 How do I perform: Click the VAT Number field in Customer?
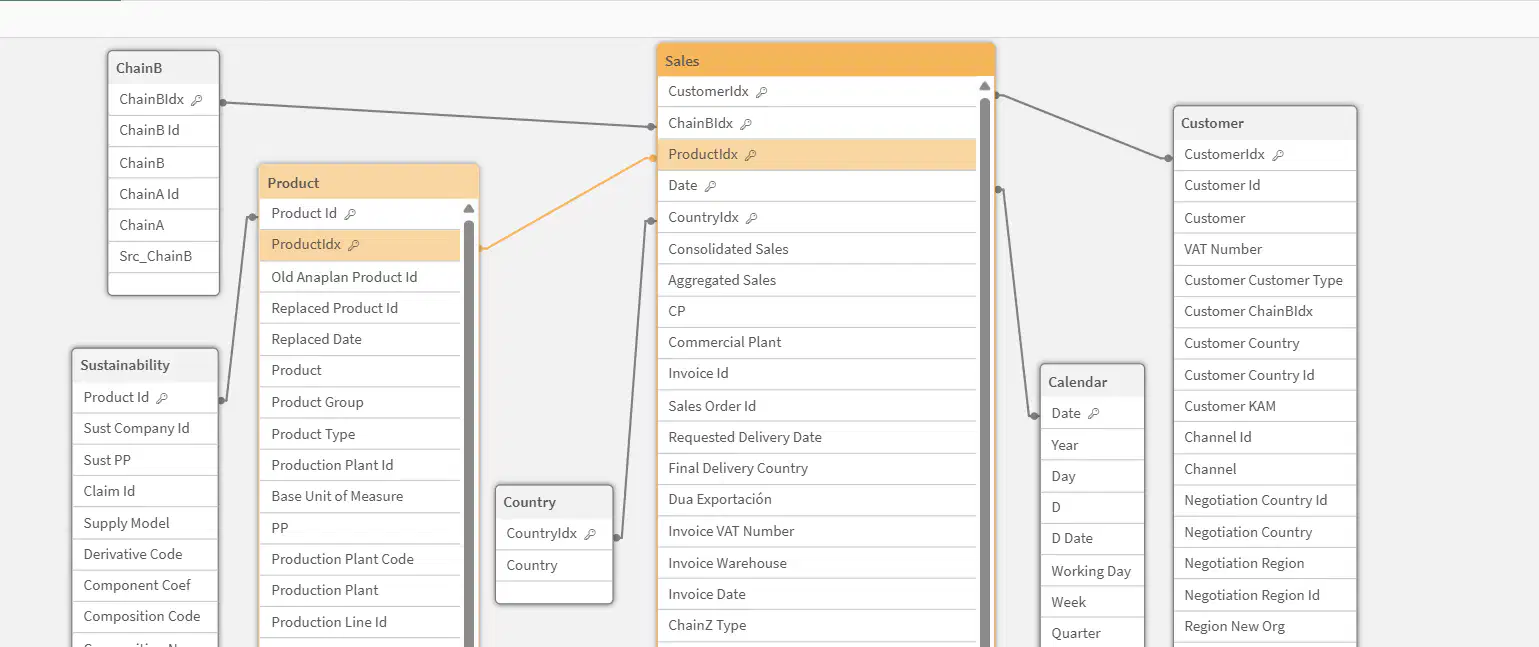(1265, 249)
